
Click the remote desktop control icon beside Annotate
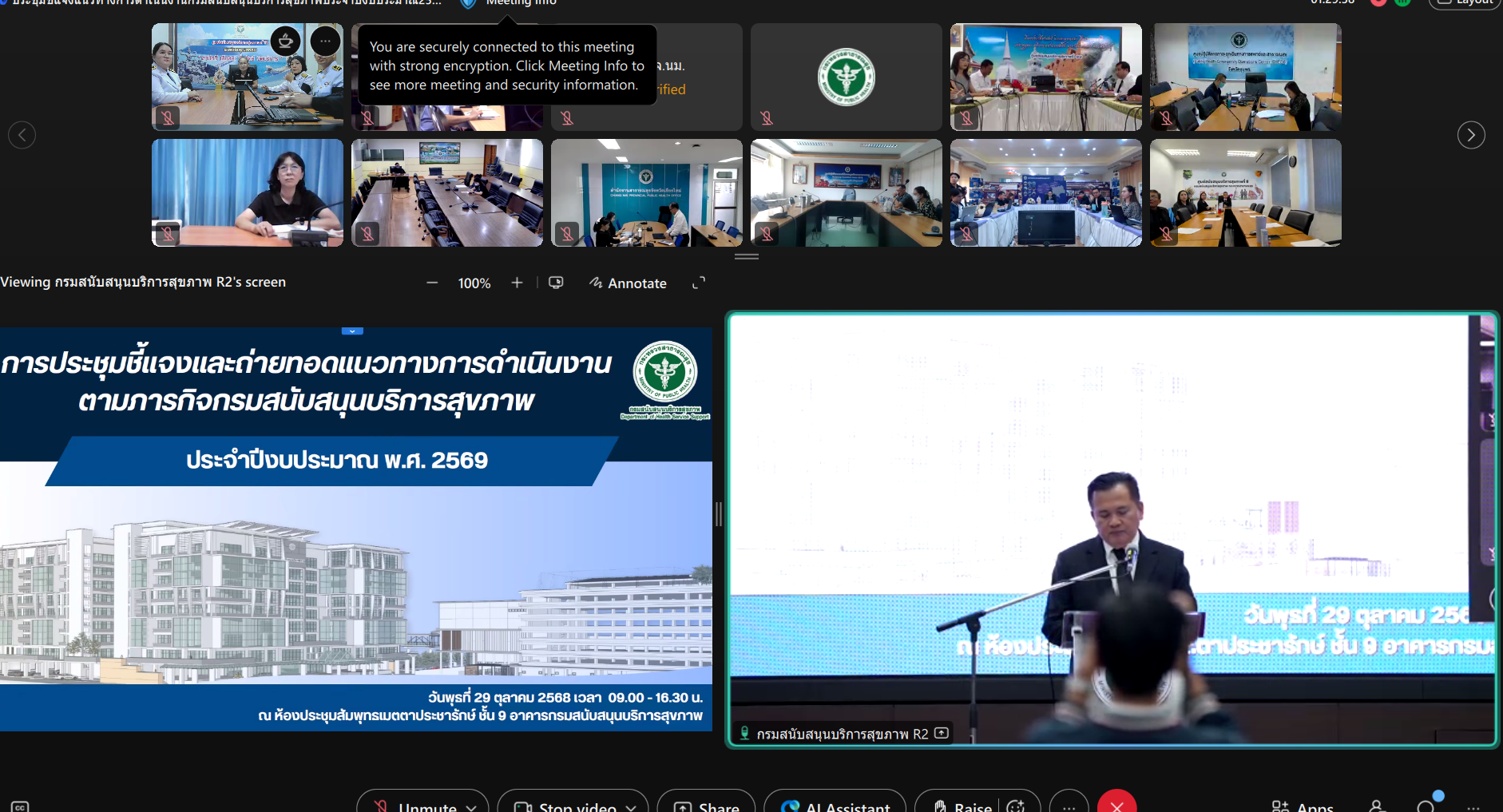[556, 283]
